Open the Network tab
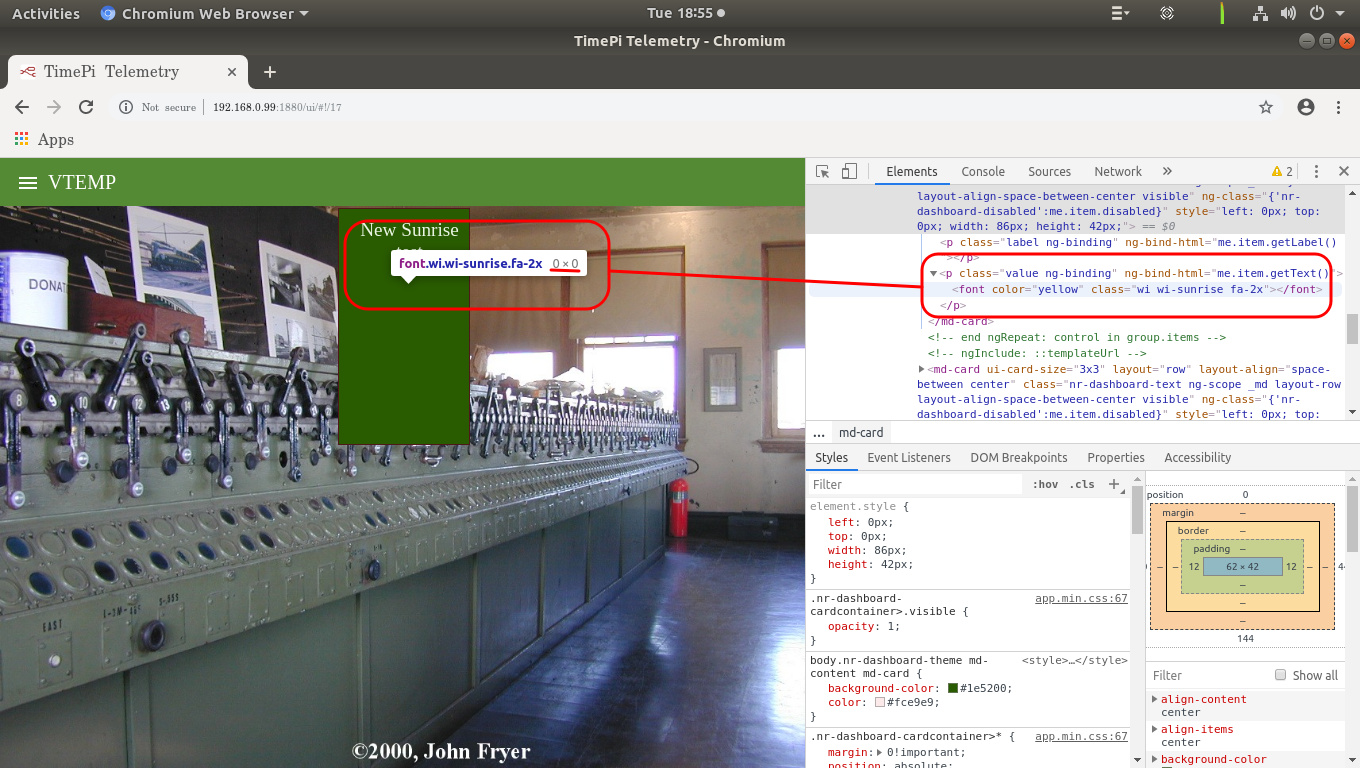The height and width of the screenshot is (768, 1360). [x=1118, y=172]
